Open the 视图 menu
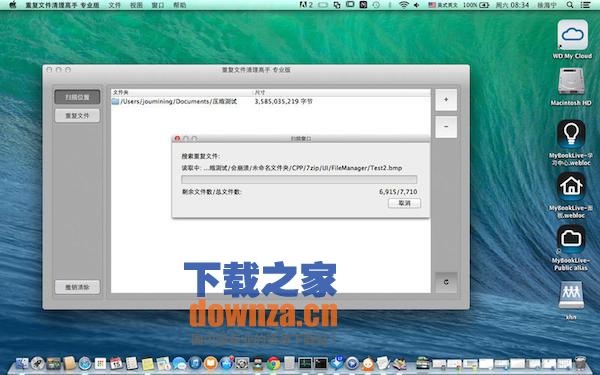The width and height of the screenshot is (600, 375). pyautogui.click(x=136, y=5)
